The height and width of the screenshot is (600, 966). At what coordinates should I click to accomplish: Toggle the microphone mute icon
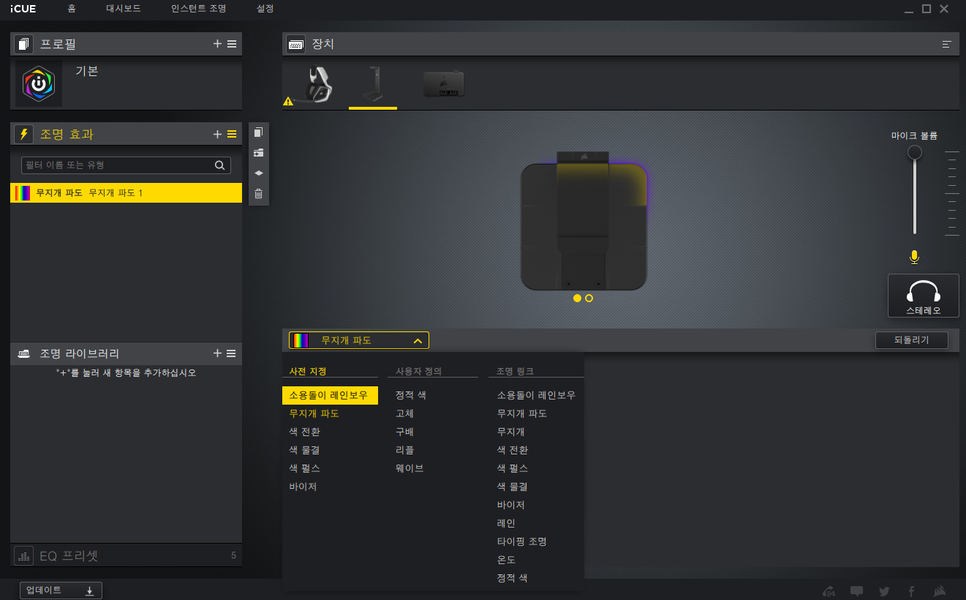pos(914,257)
